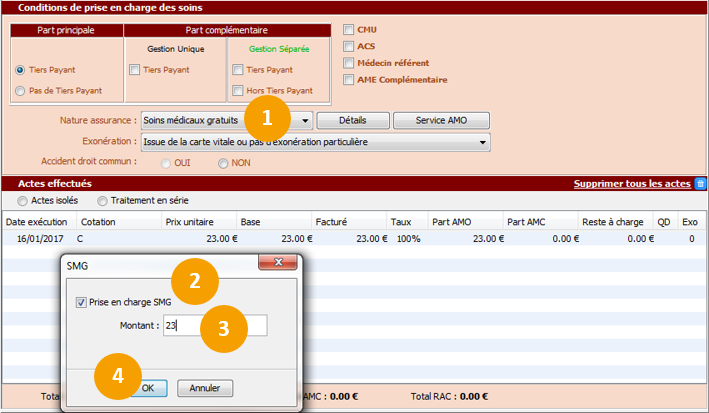Uncheck Prise en charge SMG
This screenshot has height=413, width=709.
tap(82, 302)
